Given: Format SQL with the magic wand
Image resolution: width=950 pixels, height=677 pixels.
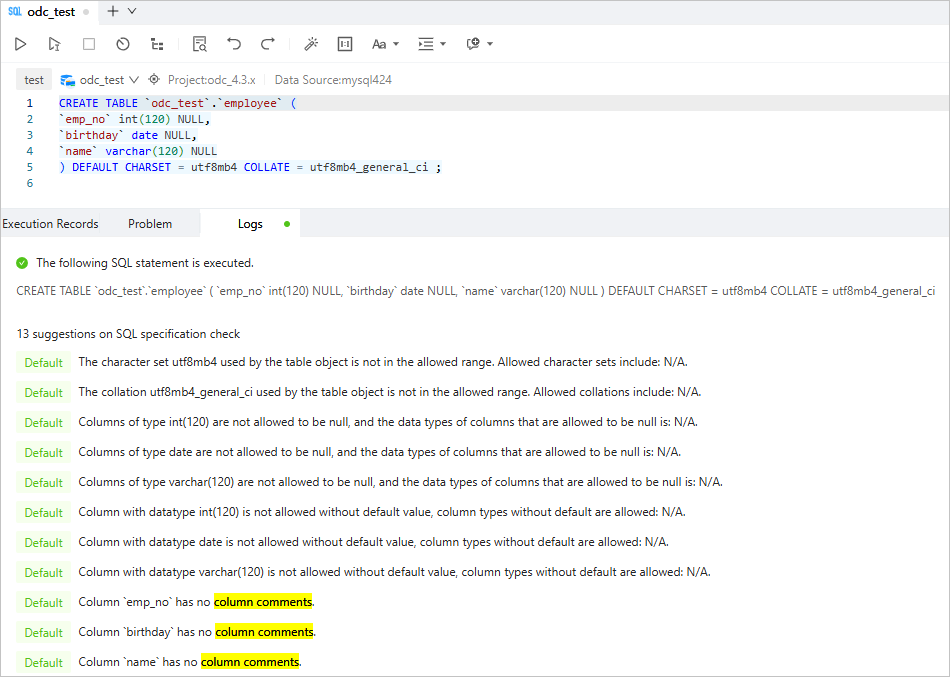Looking at the screenshot, I should 311,44.
